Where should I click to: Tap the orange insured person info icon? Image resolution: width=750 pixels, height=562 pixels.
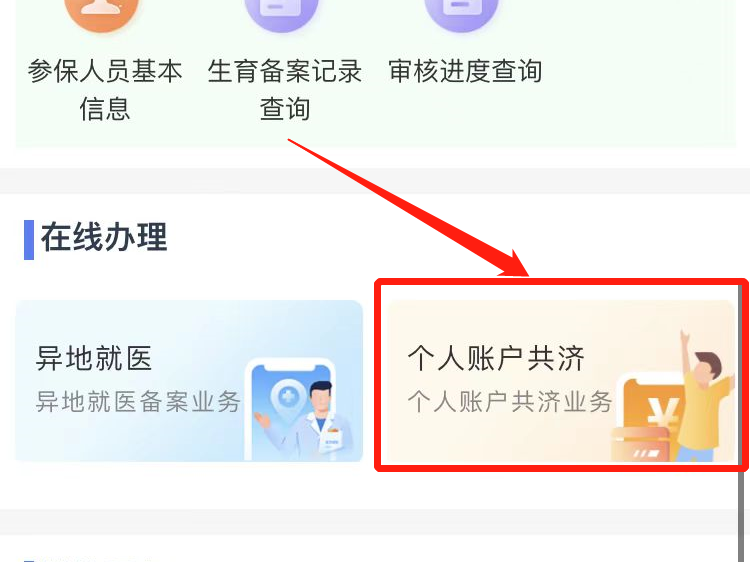[x=101, y=12]
